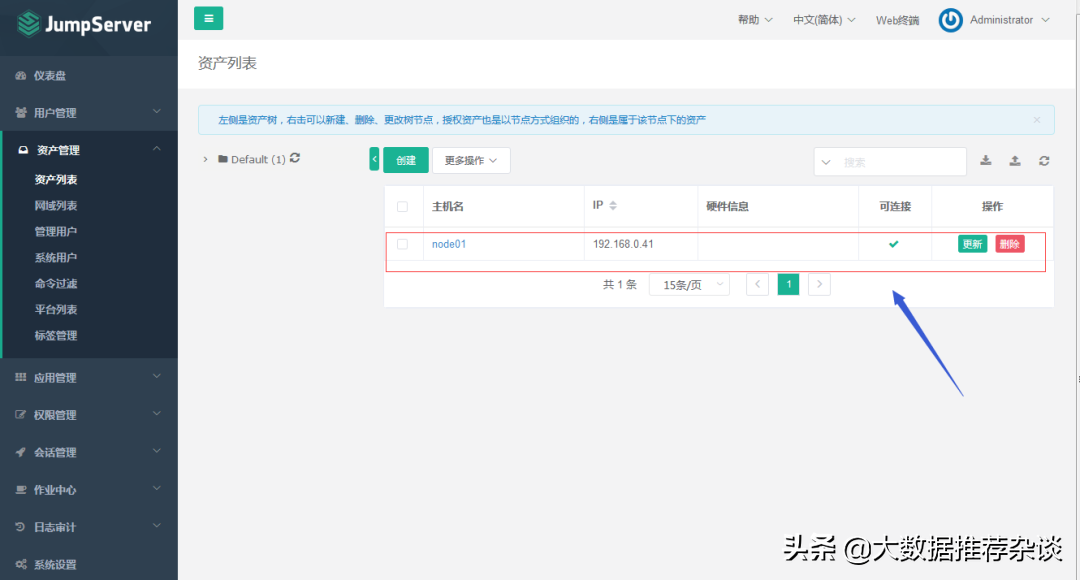
Task: Click the download export icon beside search
Action: [985, 161]
